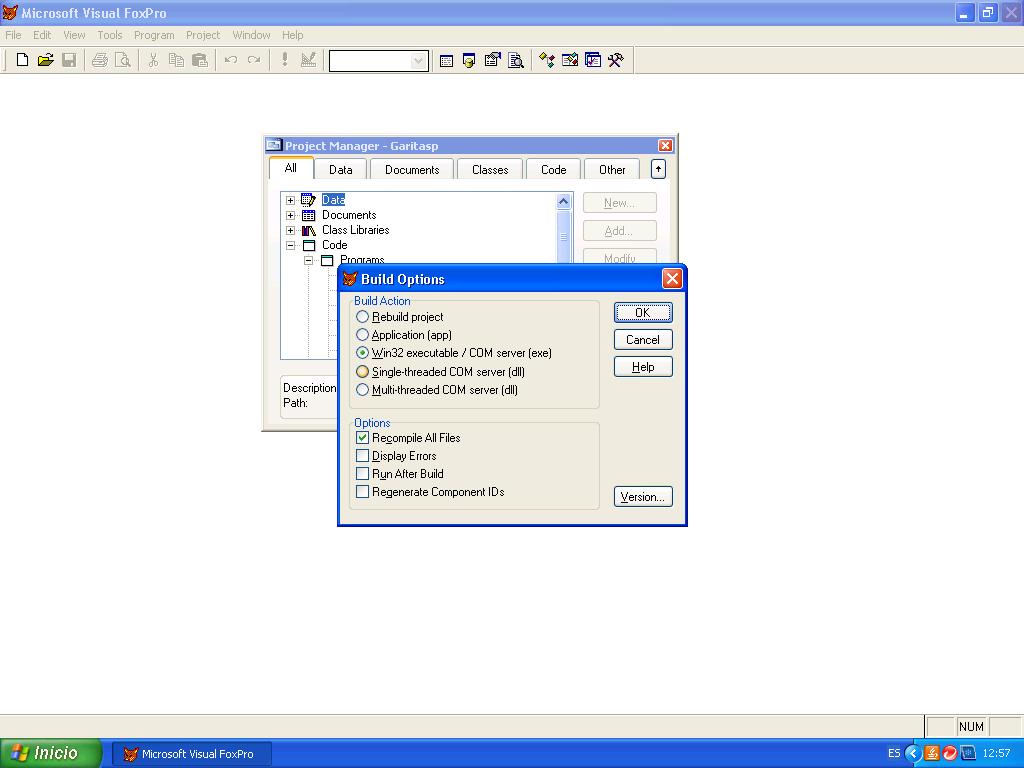Open the Toolbox hammer and wrench icon

(x=616, y=61)
